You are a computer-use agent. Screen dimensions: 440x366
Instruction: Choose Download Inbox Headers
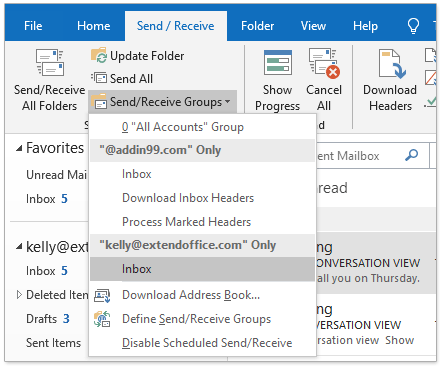(x=203, y=198)
